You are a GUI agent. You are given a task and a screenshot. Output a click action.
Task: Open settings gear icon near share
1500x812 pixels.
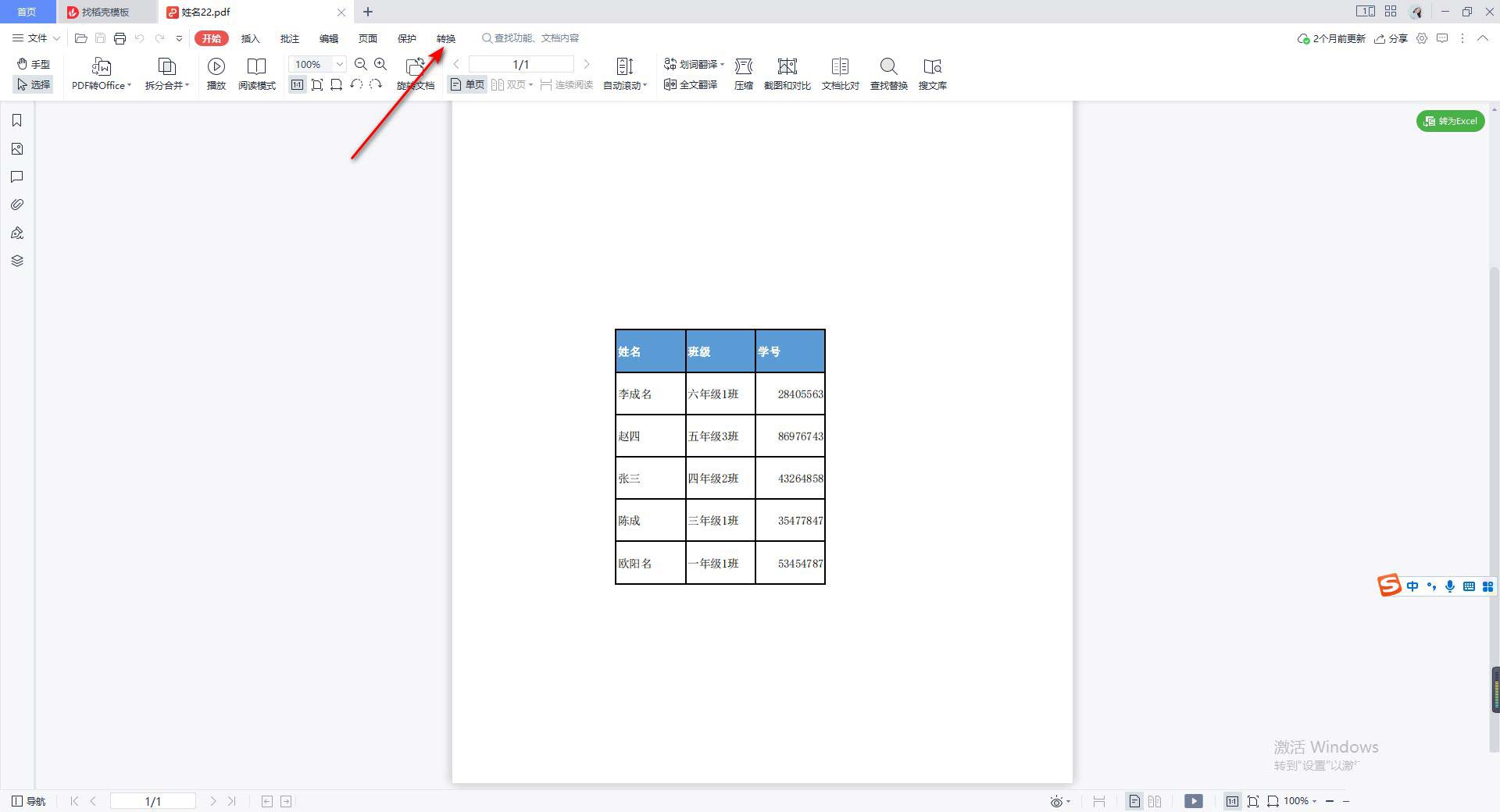(x=1422, y=38)
